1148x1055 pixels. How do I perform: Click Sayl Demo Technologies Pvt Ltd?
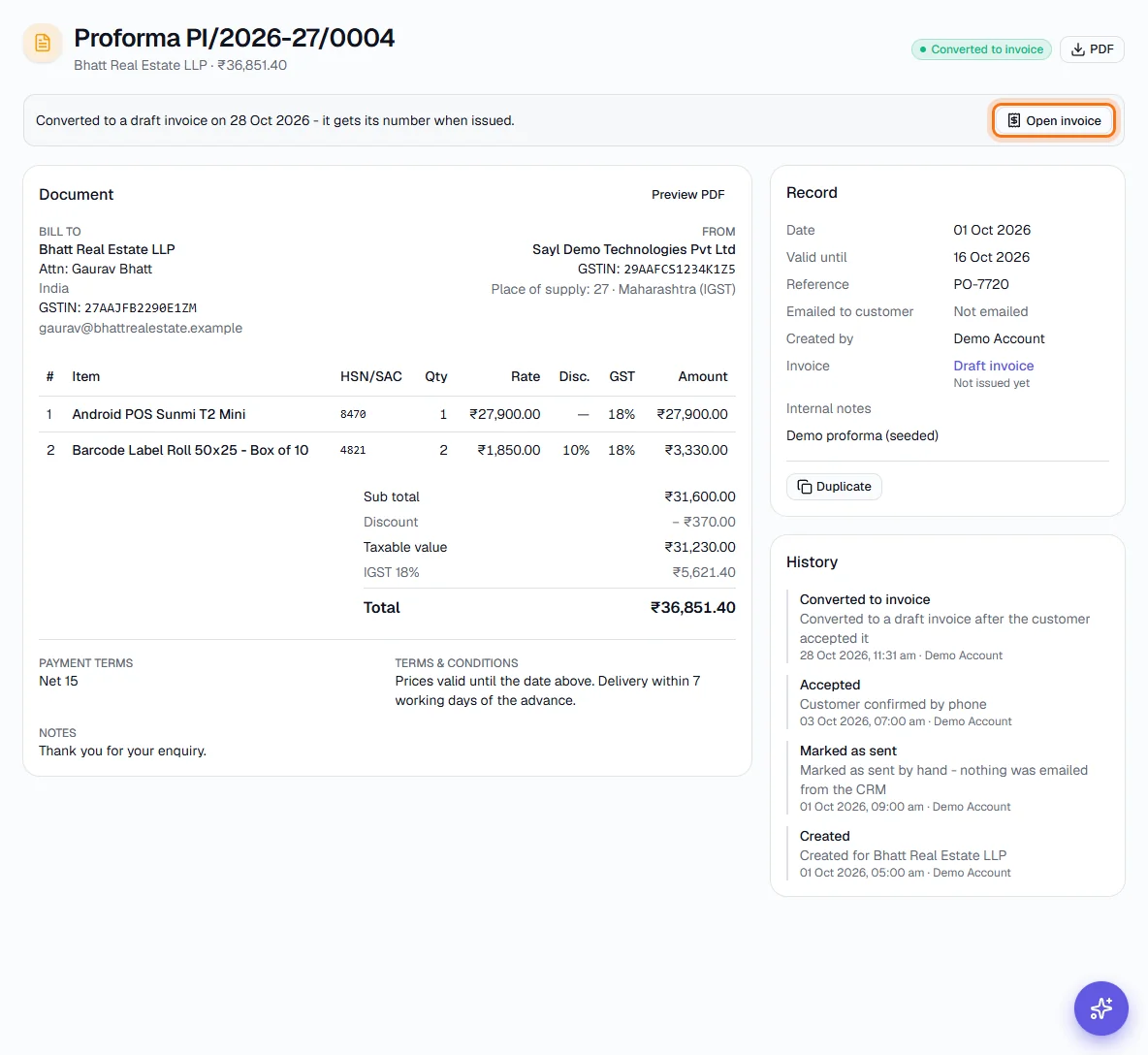[633, 249]
